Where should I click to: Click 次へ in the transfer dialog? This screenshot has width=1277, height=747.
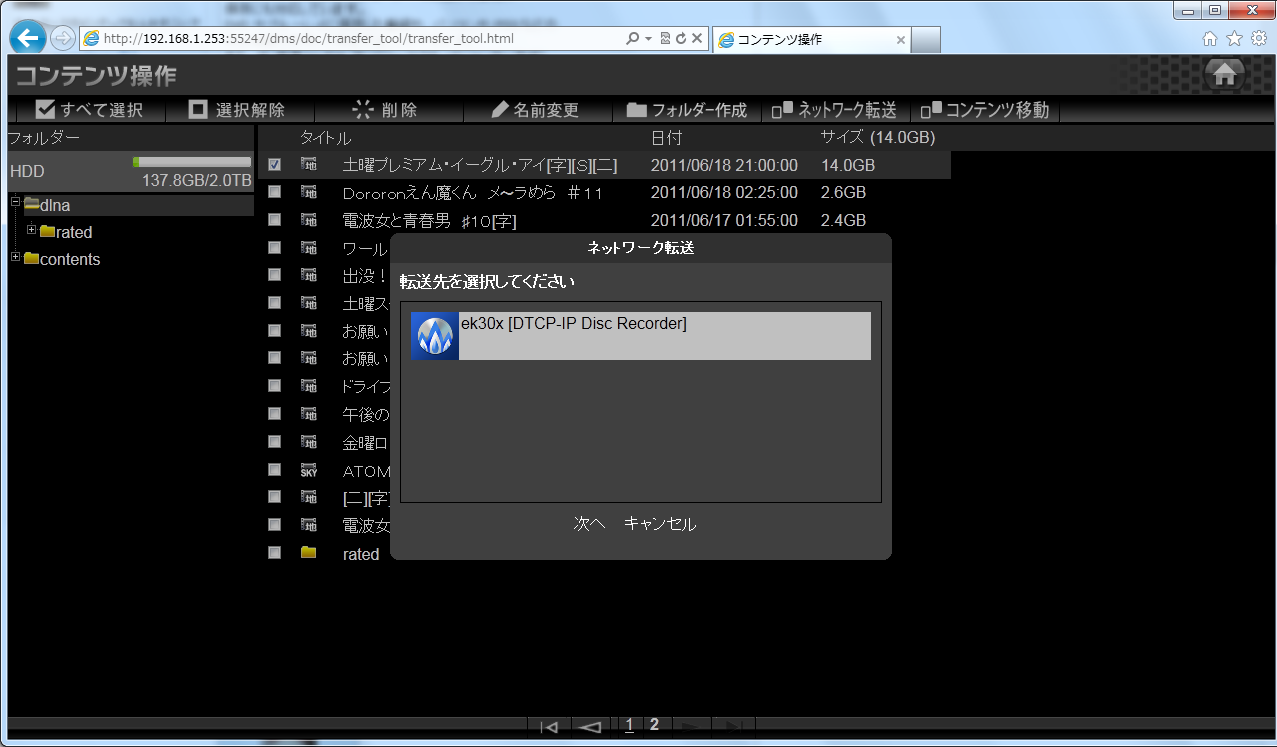click(x=590, y=524)
